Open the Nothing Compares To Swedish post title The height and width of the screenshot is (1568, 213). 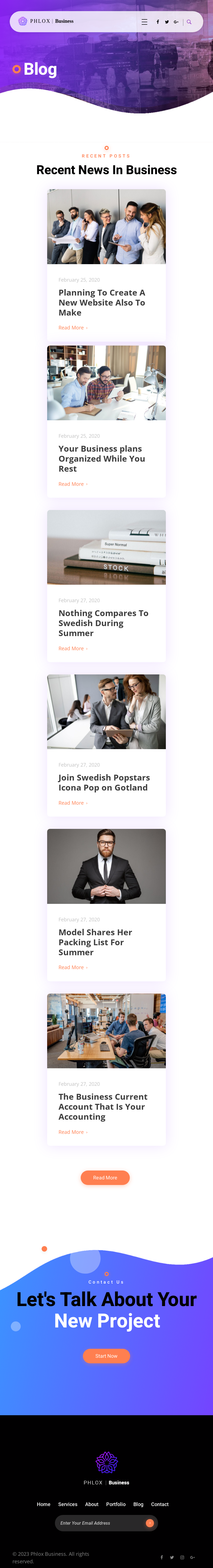[x=103, y=623]
